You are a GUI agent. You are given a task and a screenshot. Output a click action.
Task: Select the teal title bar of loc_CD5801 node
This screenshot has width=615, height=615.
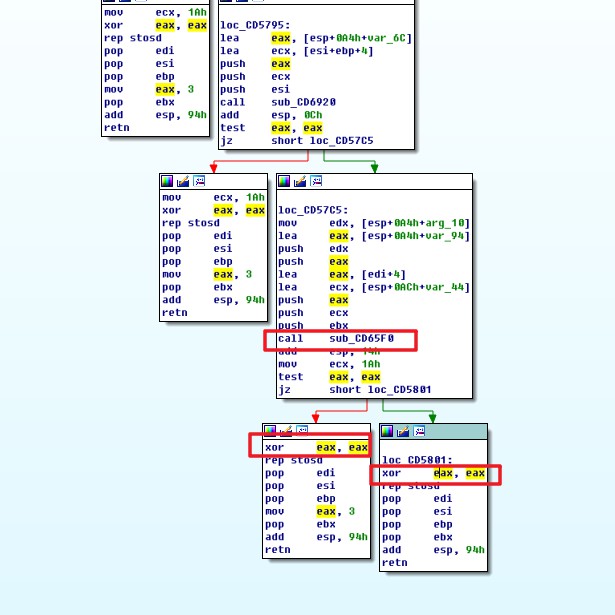[433, 431]
